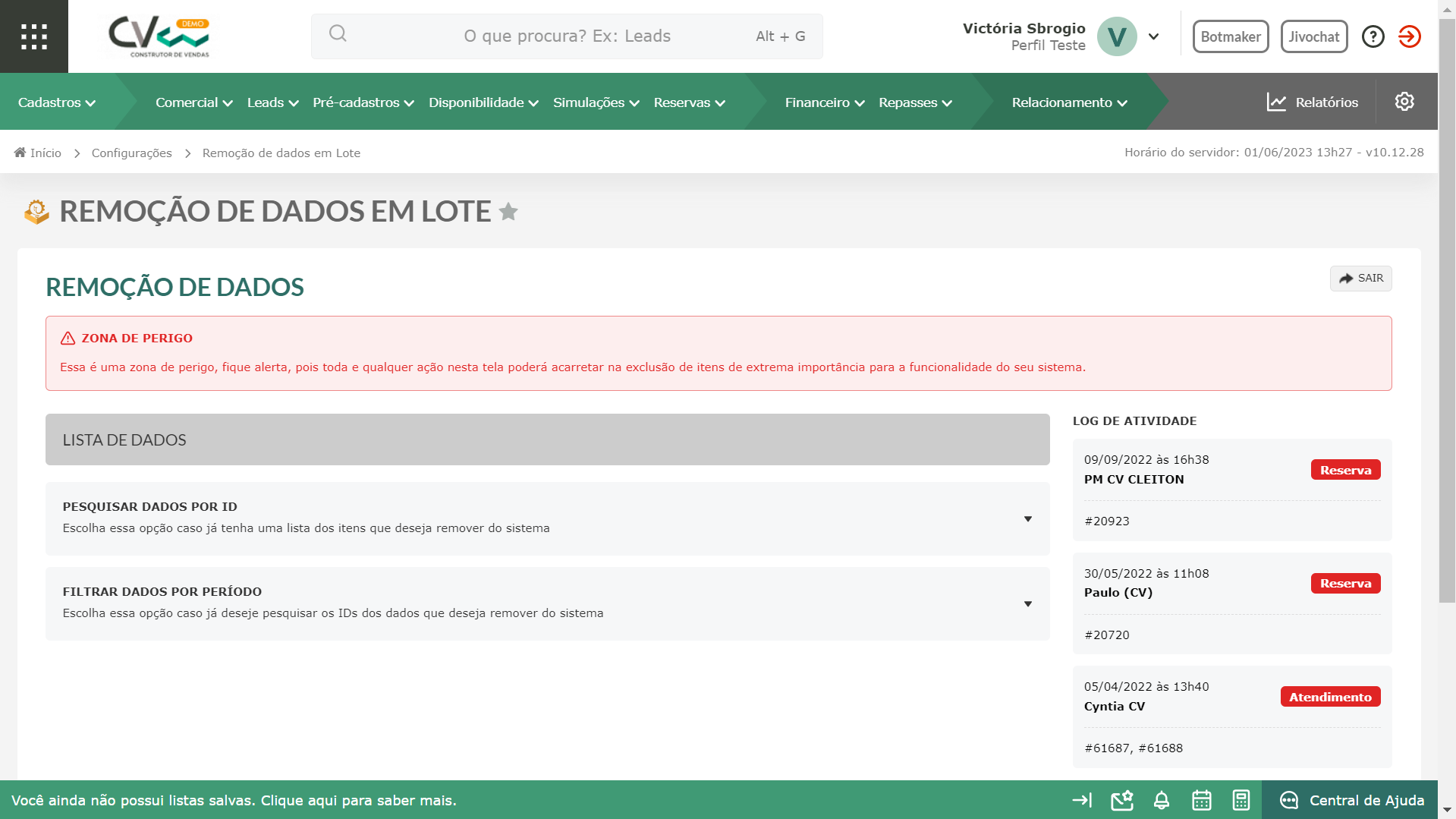Open the Reservas menu
1456x819 pixels.
tap(690, 102)
